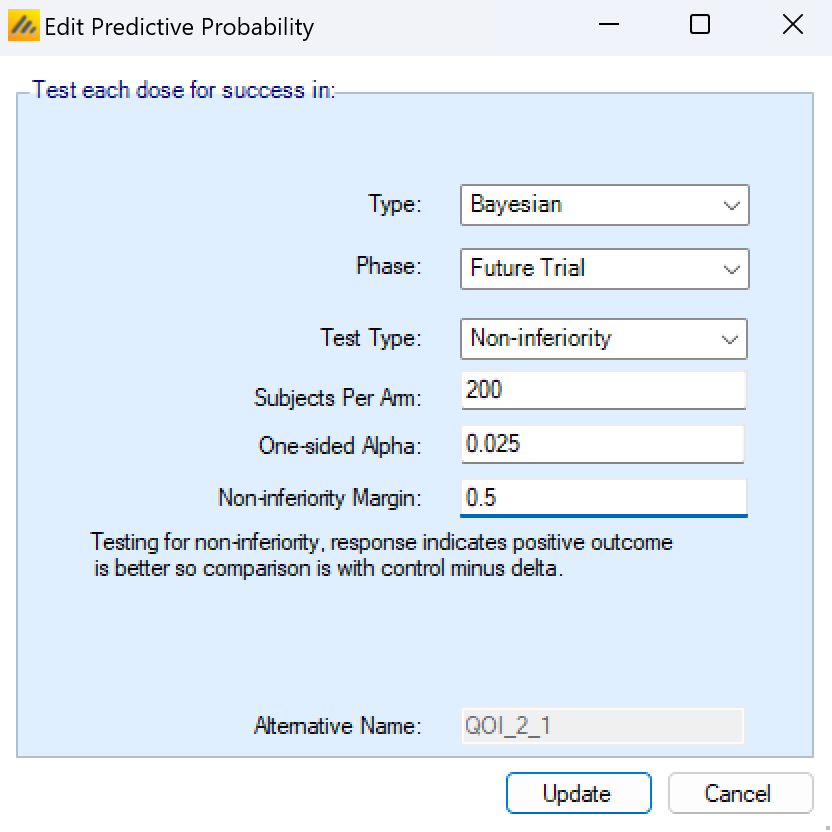Cancel the predictive probability edit
The height and width of the screenshot is (832, 832).
coord(740,794)
